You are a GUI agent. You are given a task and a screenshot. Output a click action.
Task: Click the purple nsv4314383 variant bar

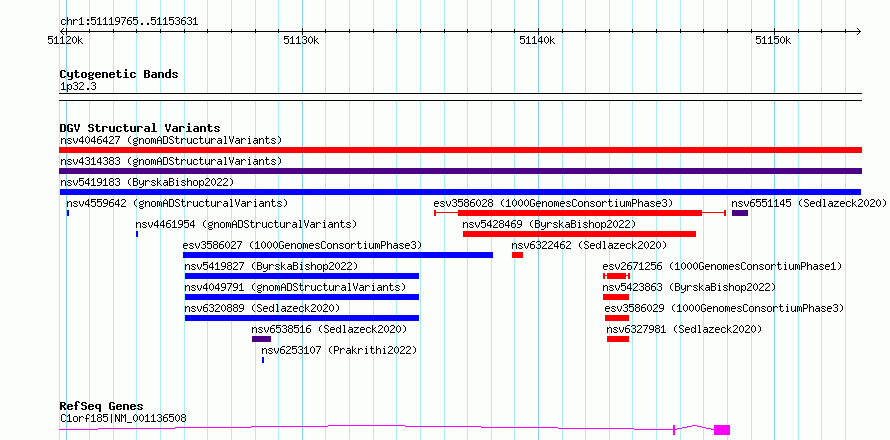[x=460, y=171]
